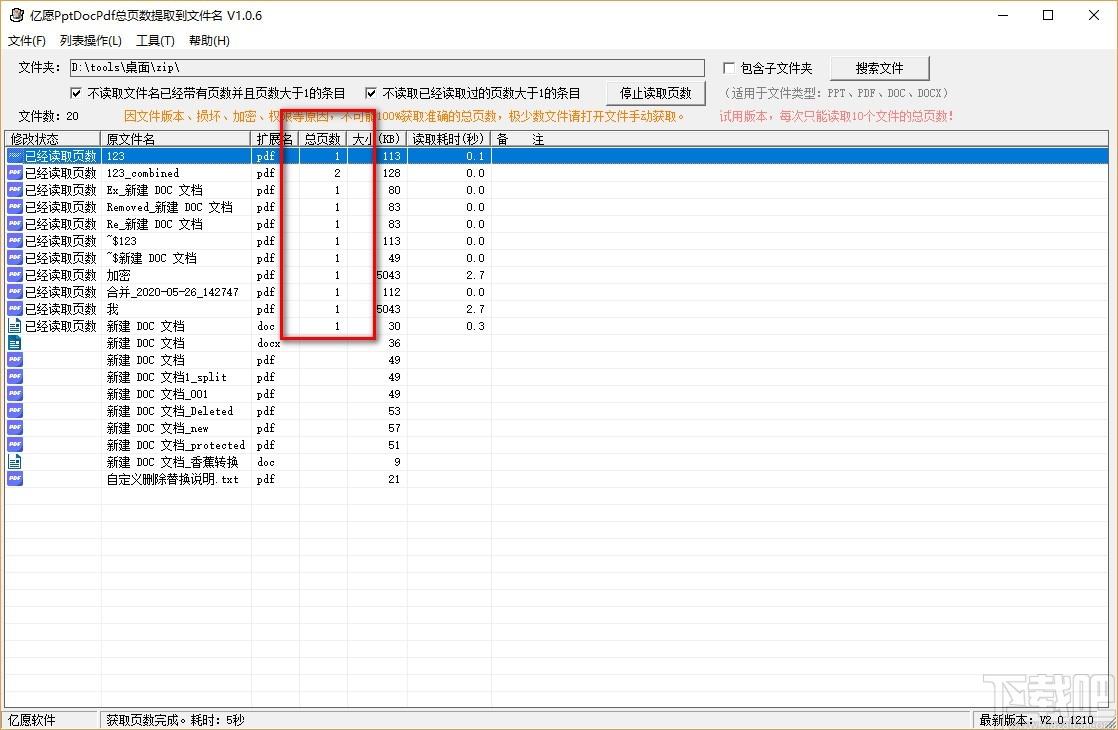Image resolution: width=1118 pixels, height=730 pixels.
Task: Click the docx extension cell
Action: 269,343
